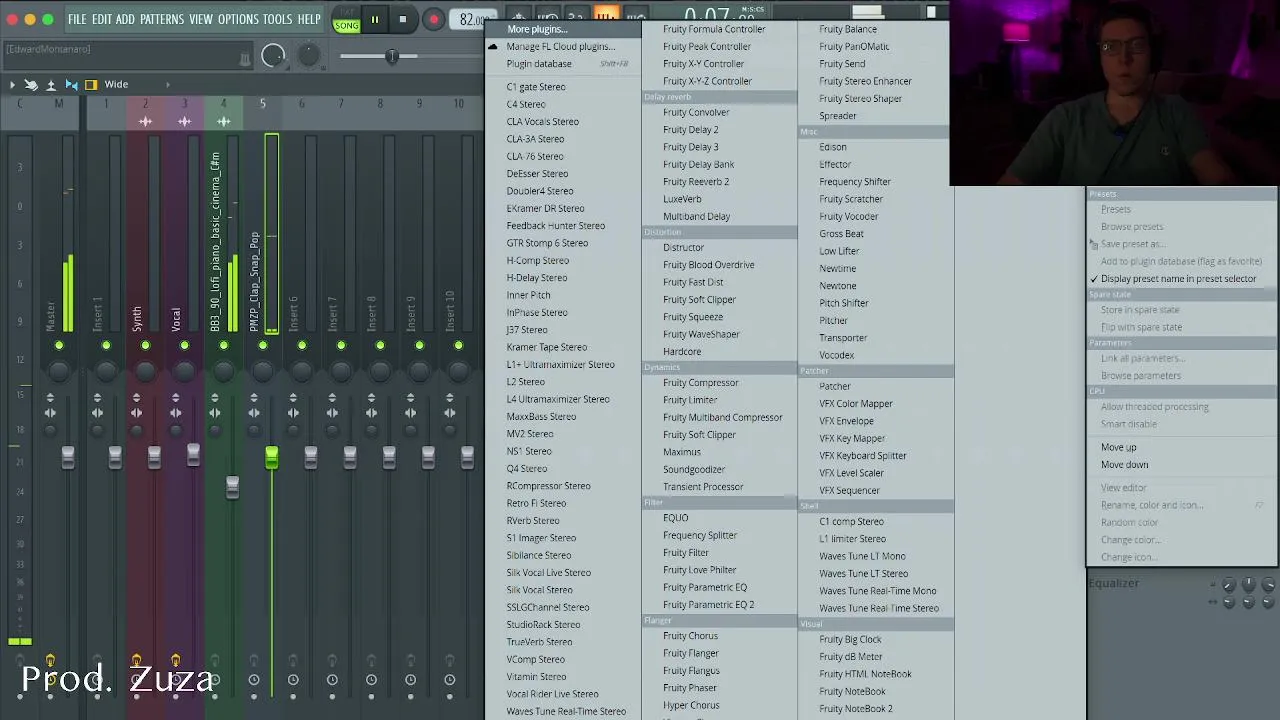1280x720 pixels.
Task: Click swap channels arrows on Synth track
Action: [x=136, y=413]
